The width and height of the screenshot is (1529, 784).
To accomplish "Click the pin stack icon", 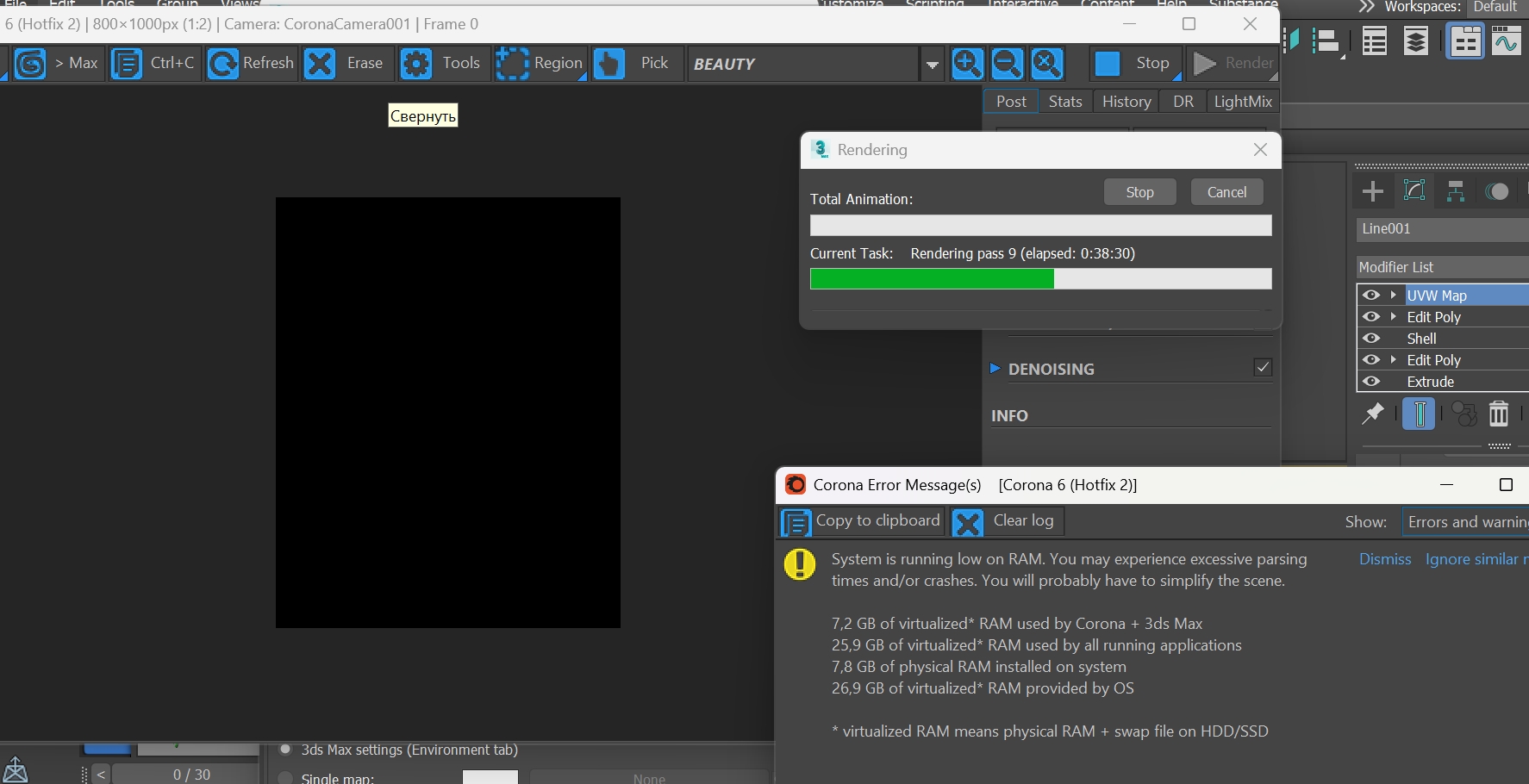I will (x=1372, y=414).
